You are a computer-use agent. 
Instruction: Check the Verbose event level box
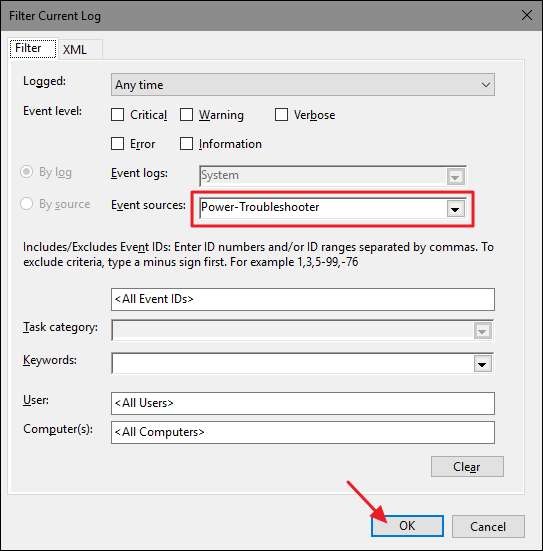281,115
